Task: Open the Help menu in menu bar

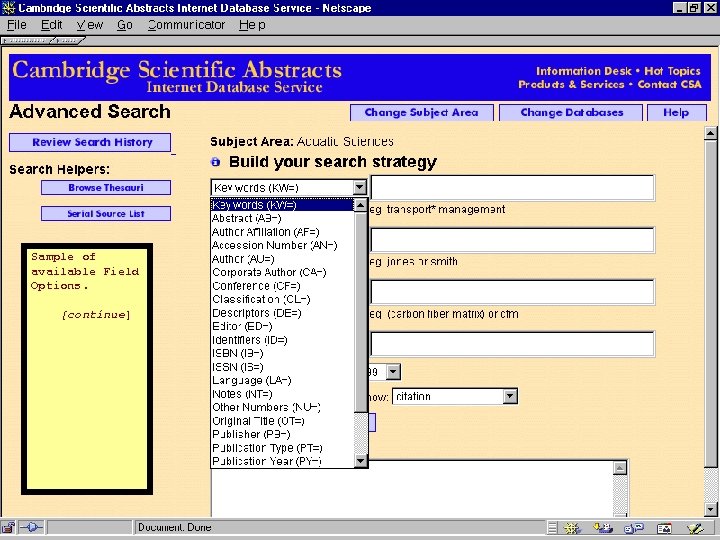Action: pos(252,25)
